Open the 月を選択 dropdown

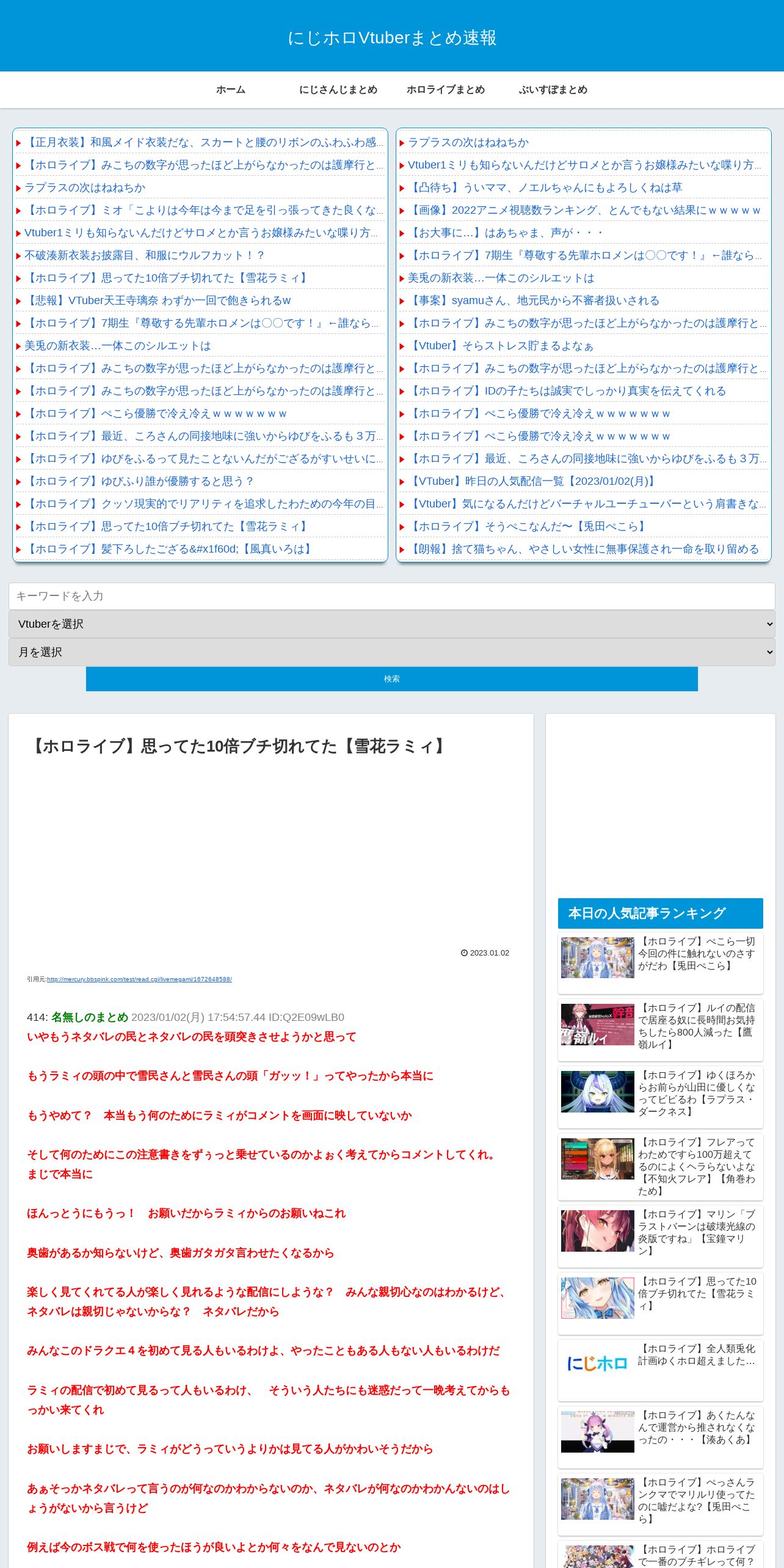click(x=392, y=652)
